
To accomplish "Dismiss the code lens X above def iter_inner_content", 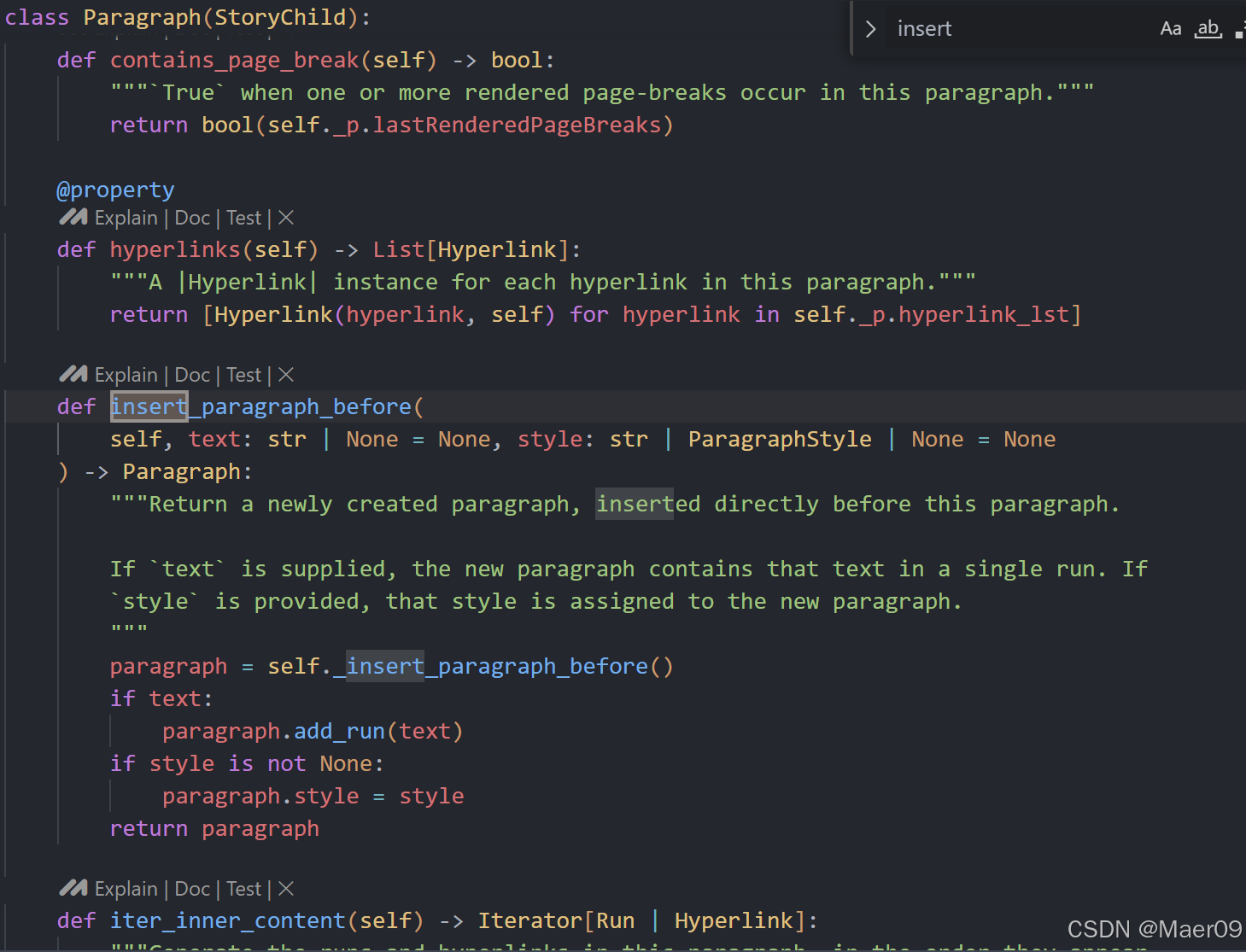I will click(x=286, y=889).
